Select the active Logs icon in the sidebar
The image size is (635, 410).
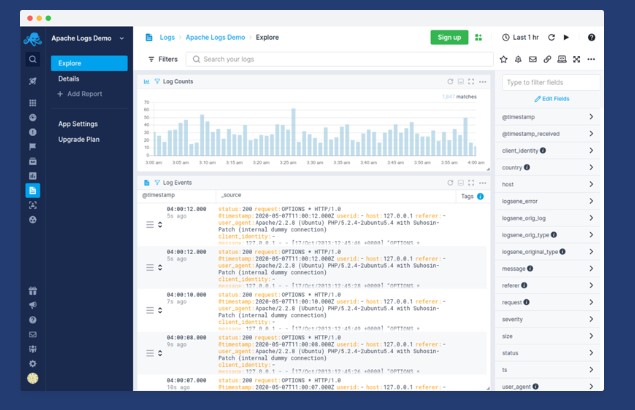click(33, 190)
